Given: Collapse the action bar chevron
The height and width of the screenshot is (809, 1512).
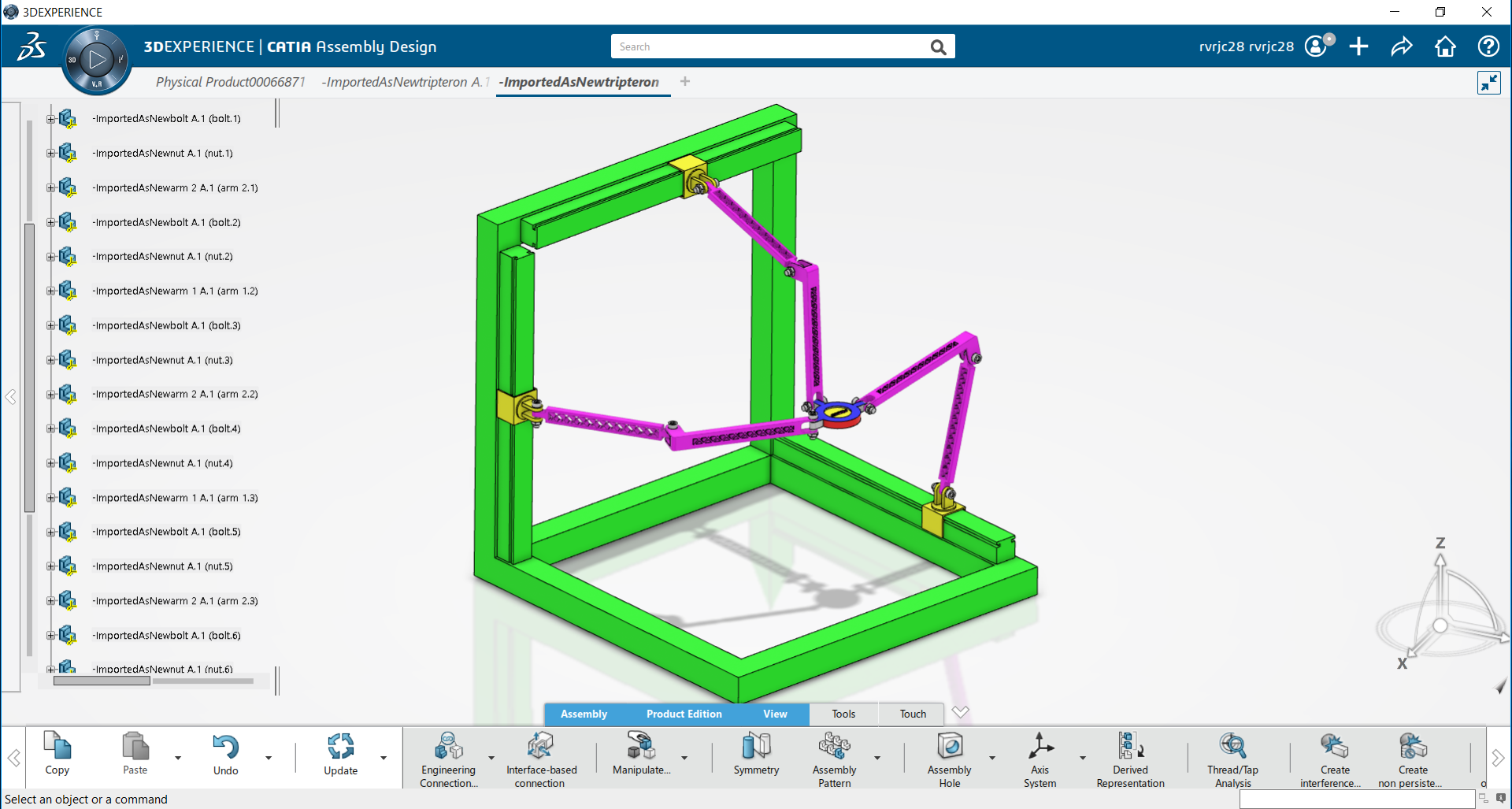Looking at the screenshot, I should pos(960,712).
